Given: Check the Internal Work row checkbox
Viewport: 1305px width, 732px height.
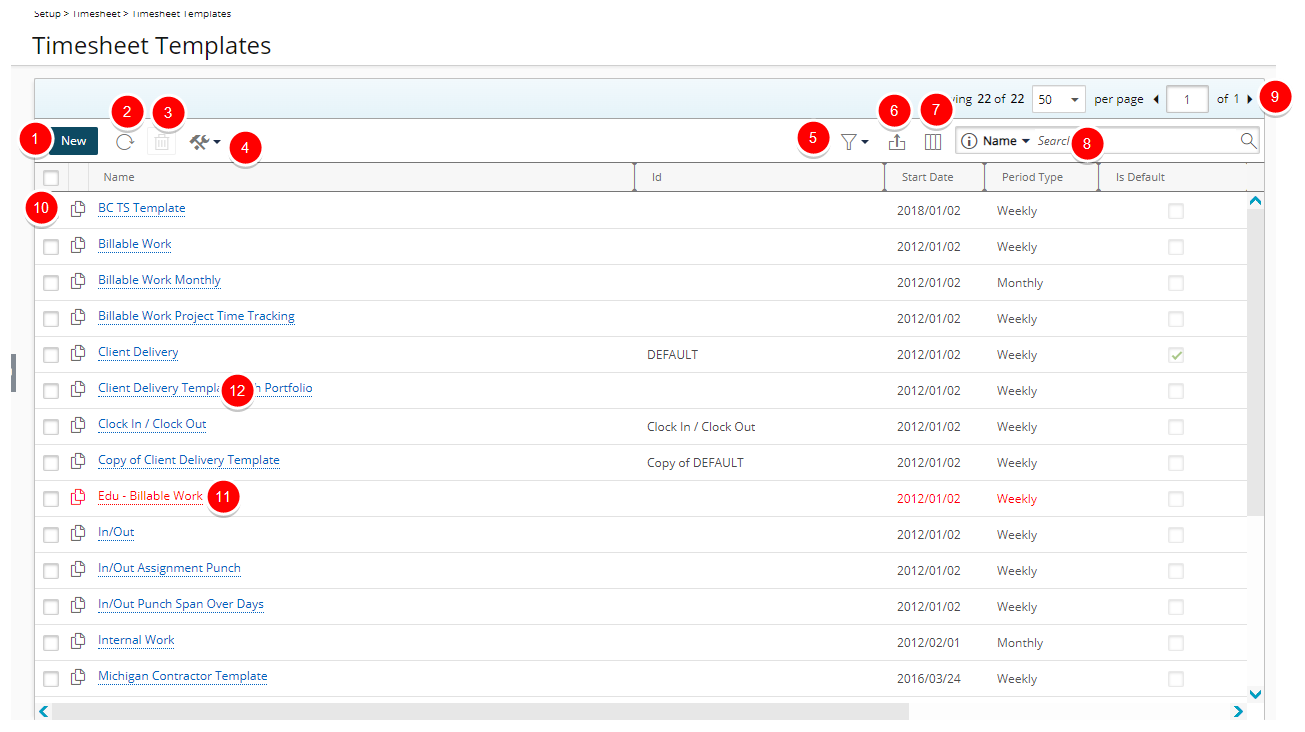Looking at the screenshot, I should [51, 643].
